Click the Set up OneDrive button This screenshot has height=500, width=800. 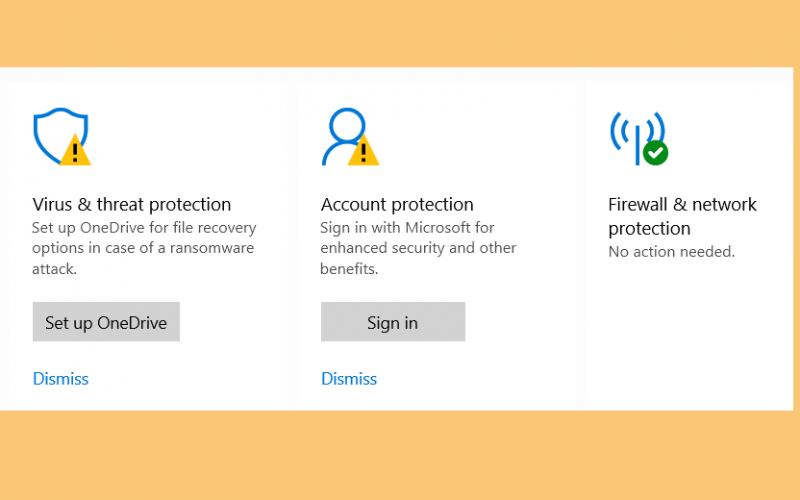point(106,321)
